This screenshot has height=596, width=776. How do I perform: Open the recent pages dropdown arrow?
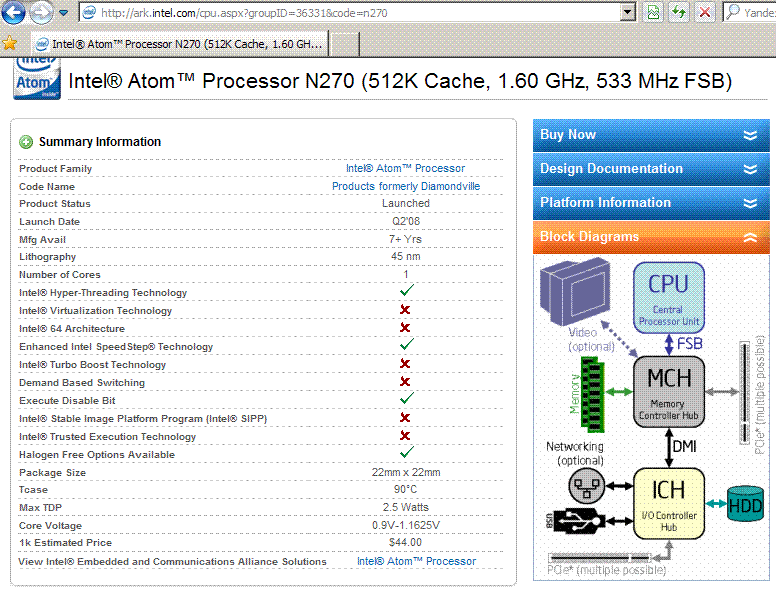click(x=63, y=13)
